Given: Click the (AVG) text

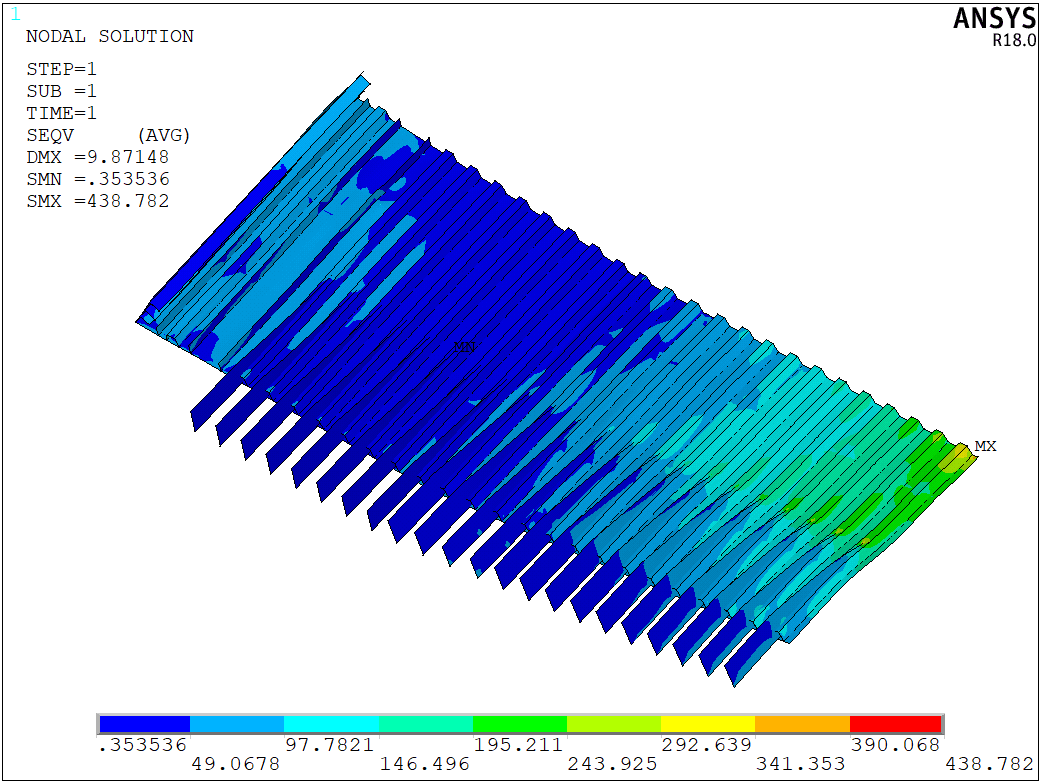Looking at the screenshot, I should pos(163,136).
